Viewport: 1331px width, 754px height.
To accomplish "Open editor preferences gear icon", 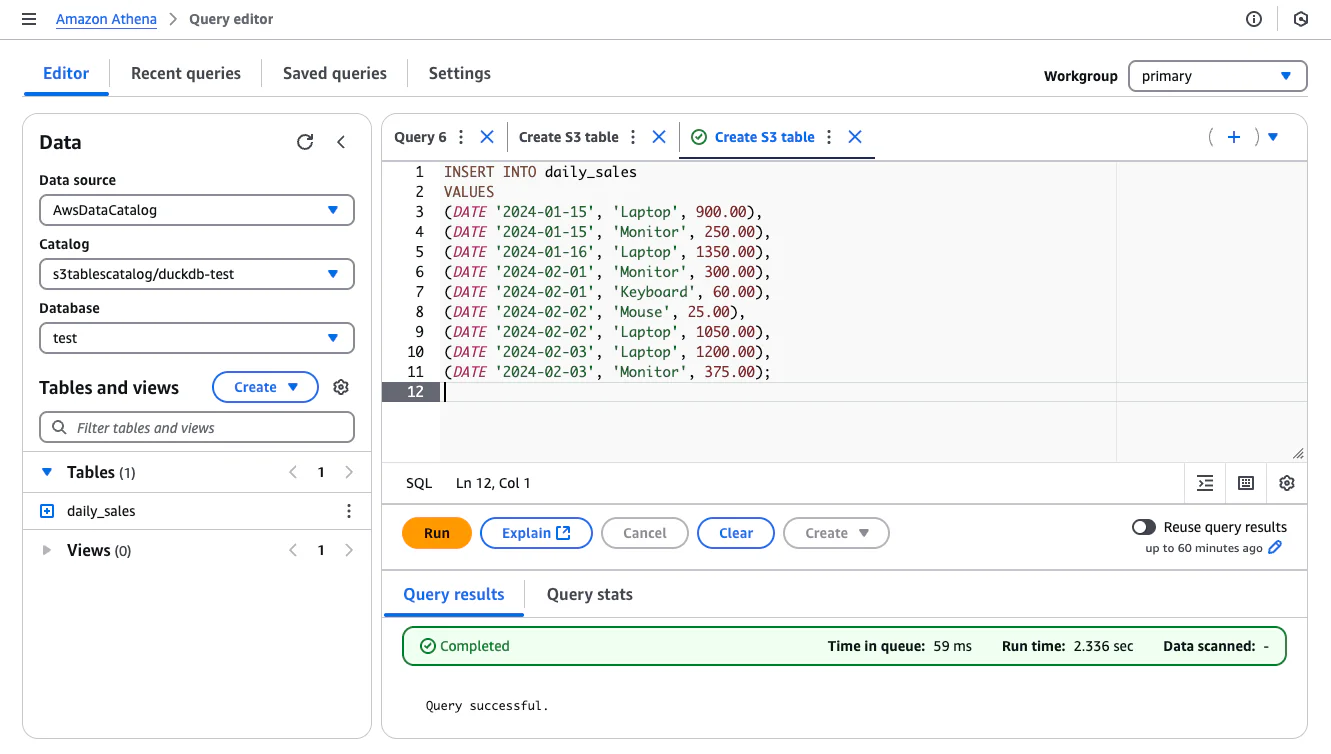I will (x=1287, y=483).
